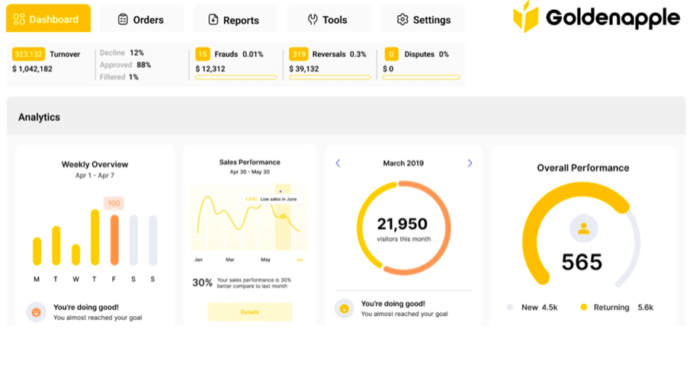Click the Goldenapple brand name
The image size is (696, 374).
tap(613, 18)
